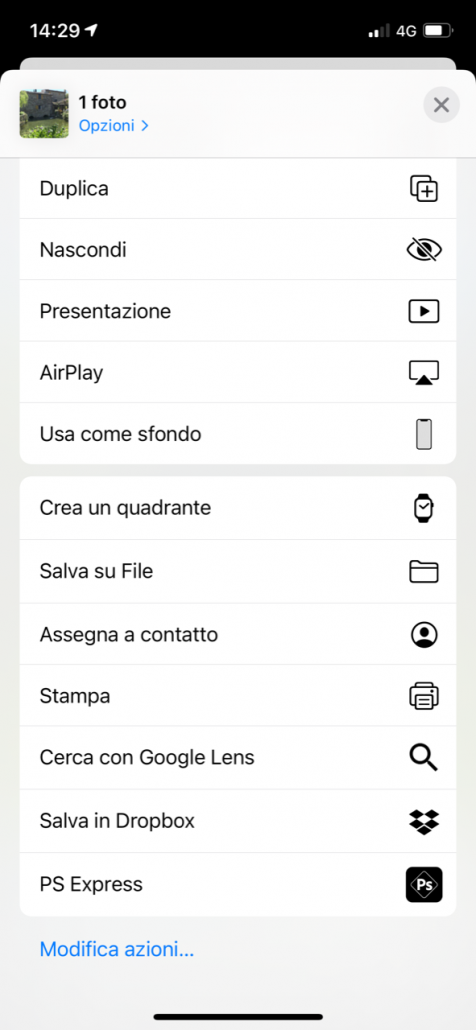This screenshot has width=476, height=1030.
Task: Tap the Presentazione play icon
Action: click(x=423, y=311)
